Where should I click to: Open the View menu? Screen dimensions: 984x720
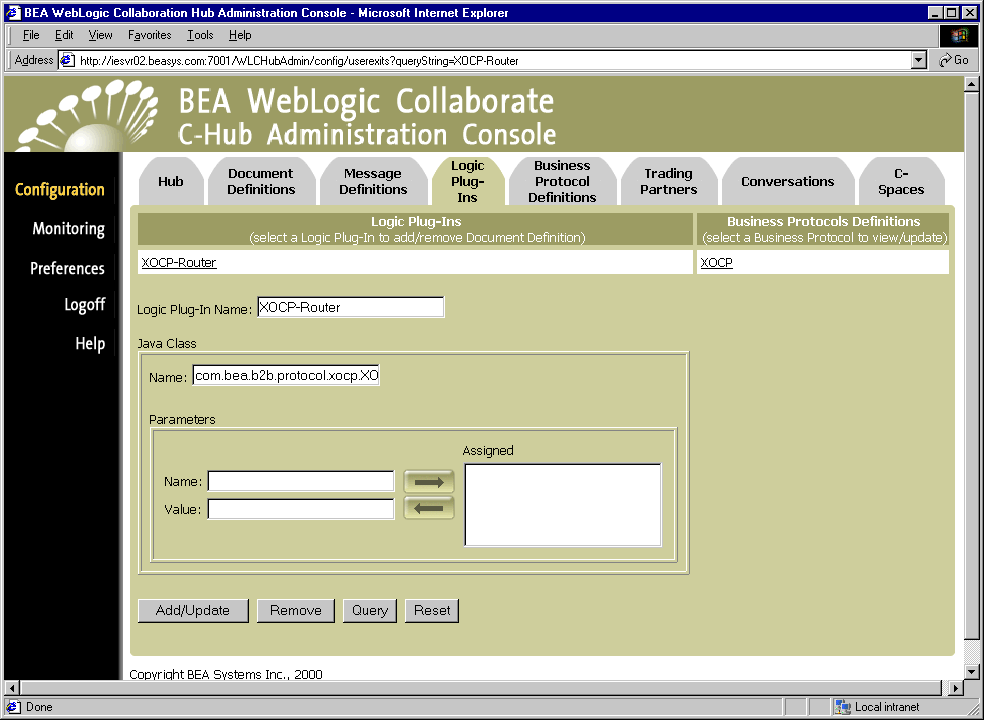point(100,35)
